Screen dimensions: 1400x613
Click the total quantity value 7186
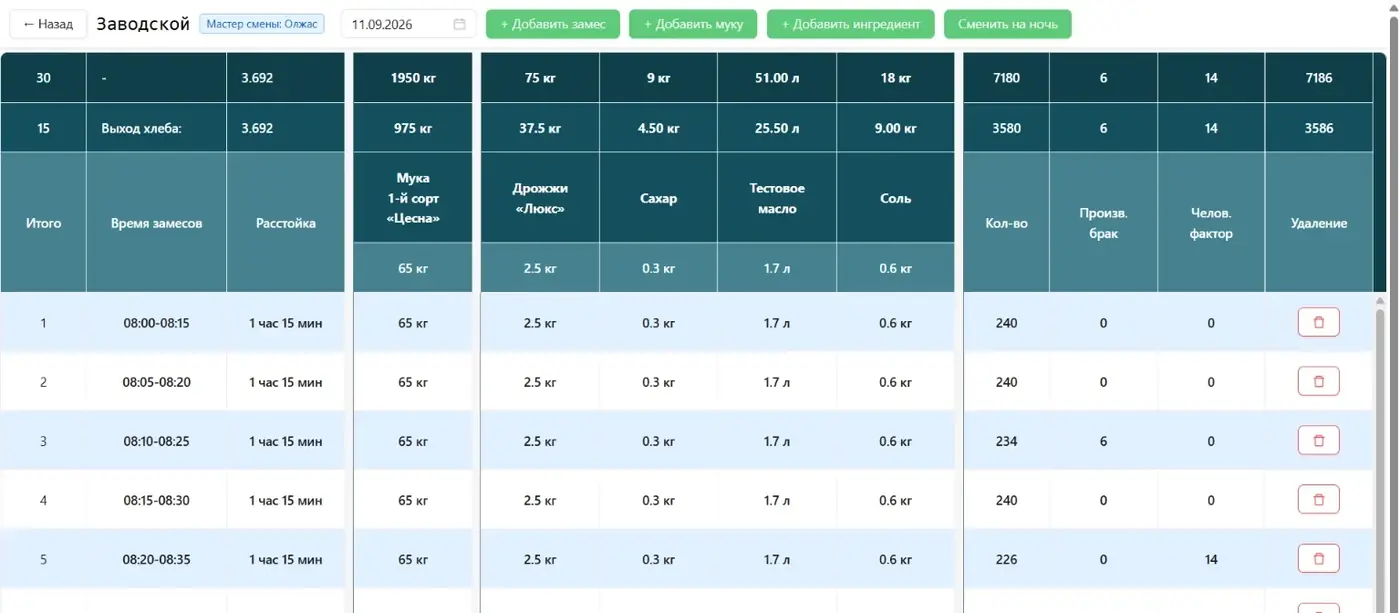[x=1318, y=77]
